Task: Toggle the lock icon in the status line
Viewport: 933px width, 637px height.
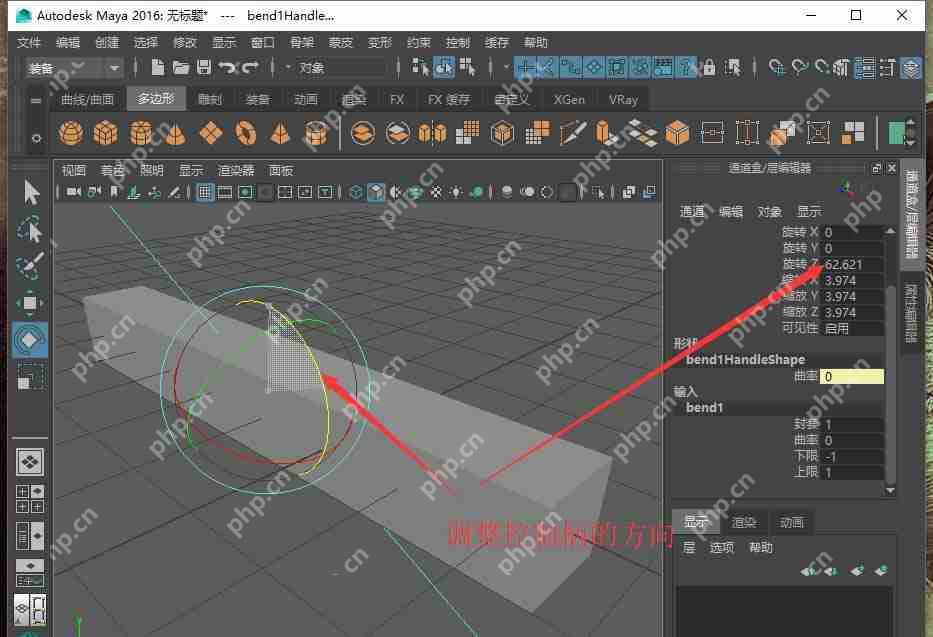Action: pos(709,67)
